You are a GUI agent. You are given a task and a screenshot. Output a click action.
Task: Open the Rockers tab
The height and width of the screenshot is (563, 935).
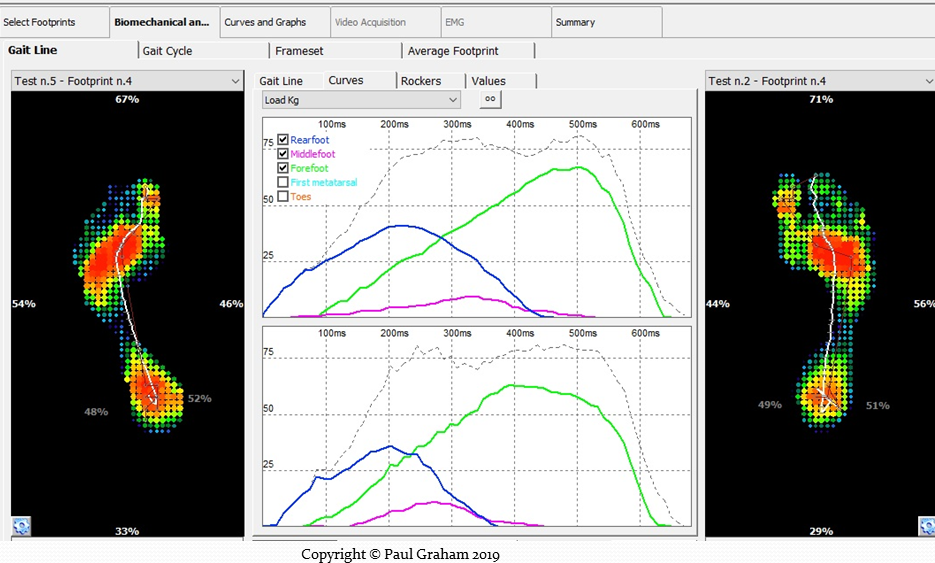tap(431, 81)
